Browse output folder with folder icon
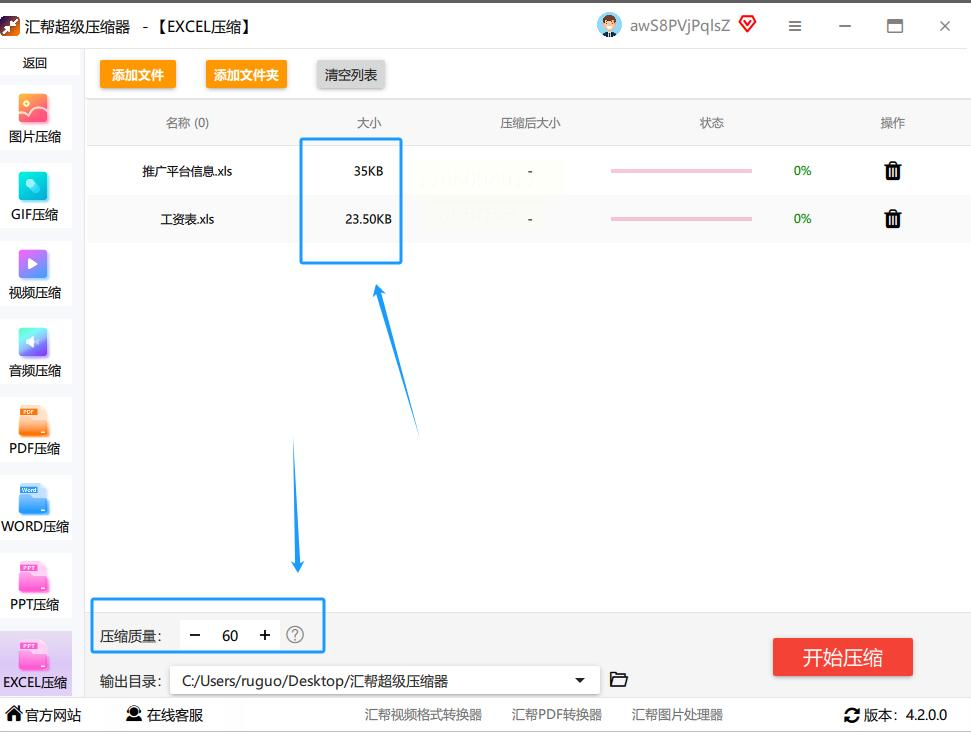971x732 pixels. click(619, 680)
